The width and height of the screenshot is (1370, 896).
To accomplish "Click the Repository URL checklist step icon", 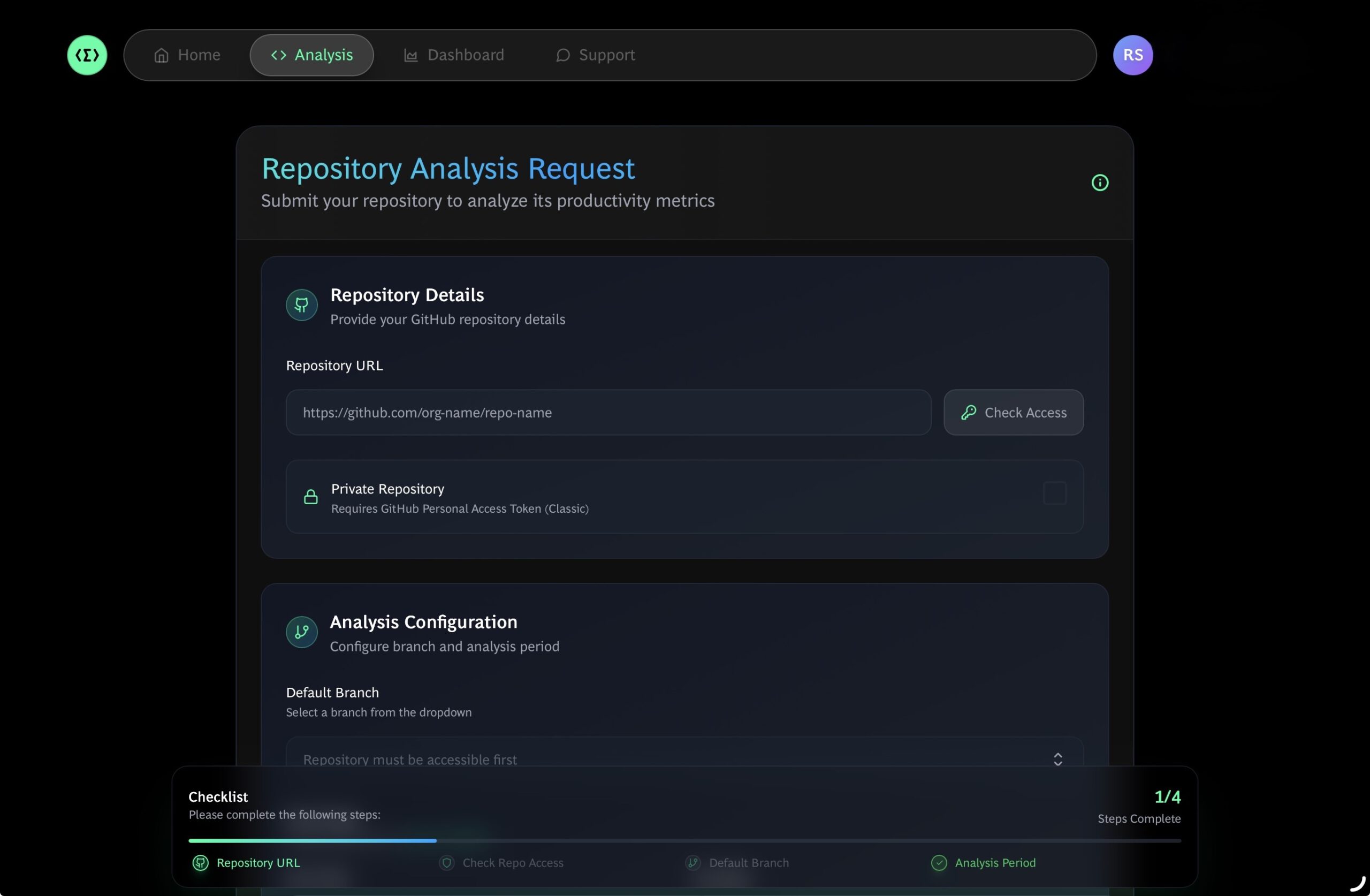I will (200, 862).
